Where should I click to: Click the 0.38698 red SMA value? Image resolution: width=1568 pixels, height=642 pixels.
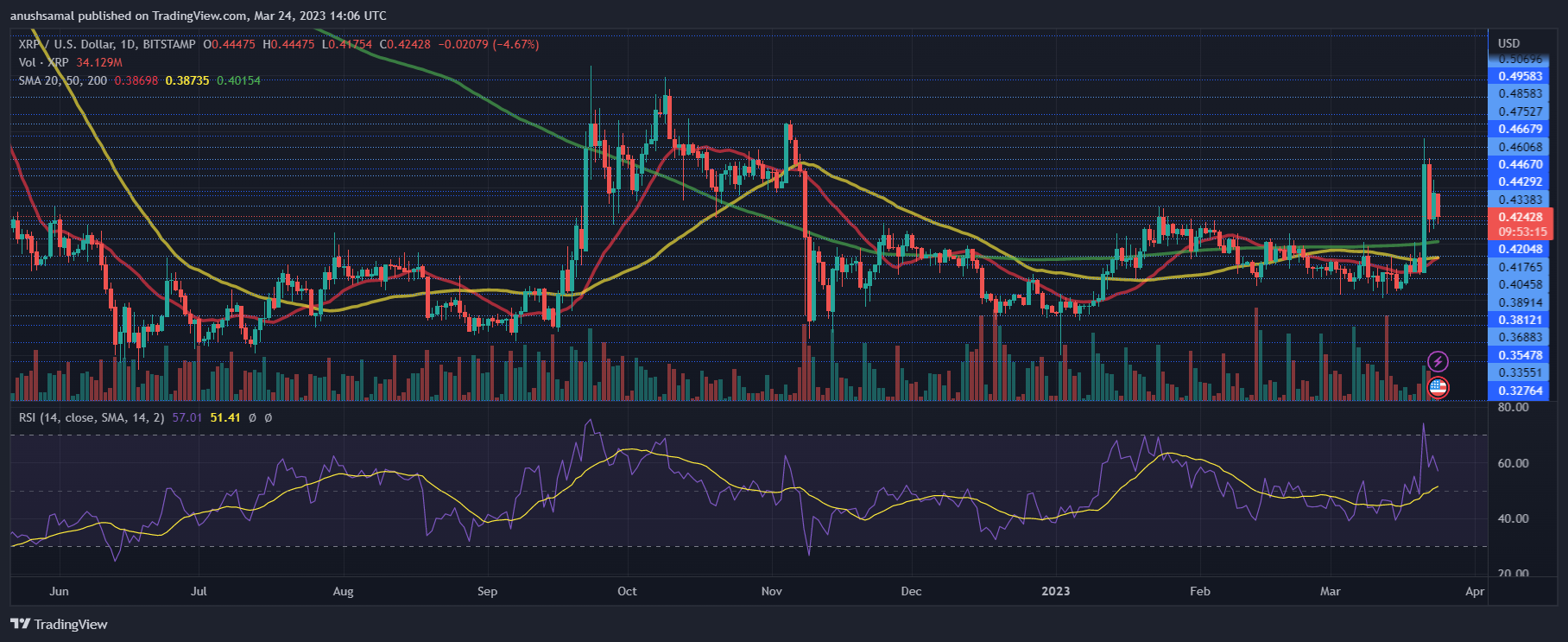point(136,80)
